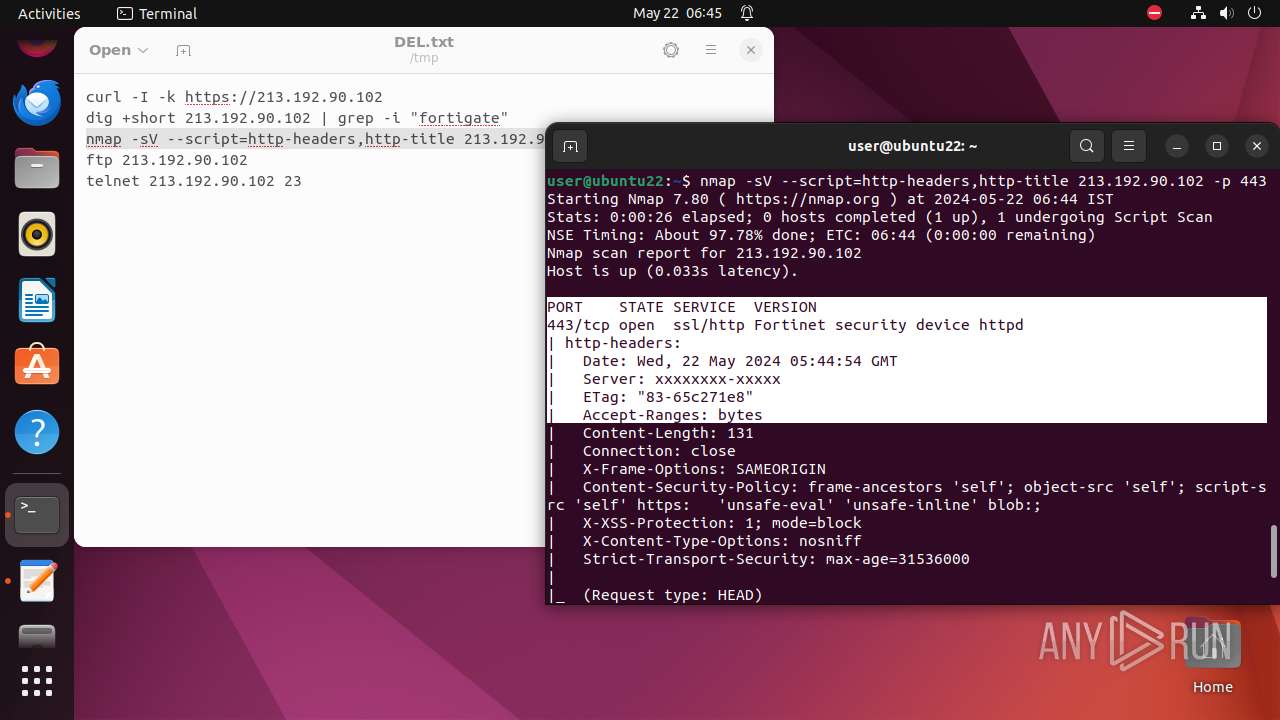Open search in the terminal header bar
The width and height of the screenshot is (1280, 720).
(1087, 147)
